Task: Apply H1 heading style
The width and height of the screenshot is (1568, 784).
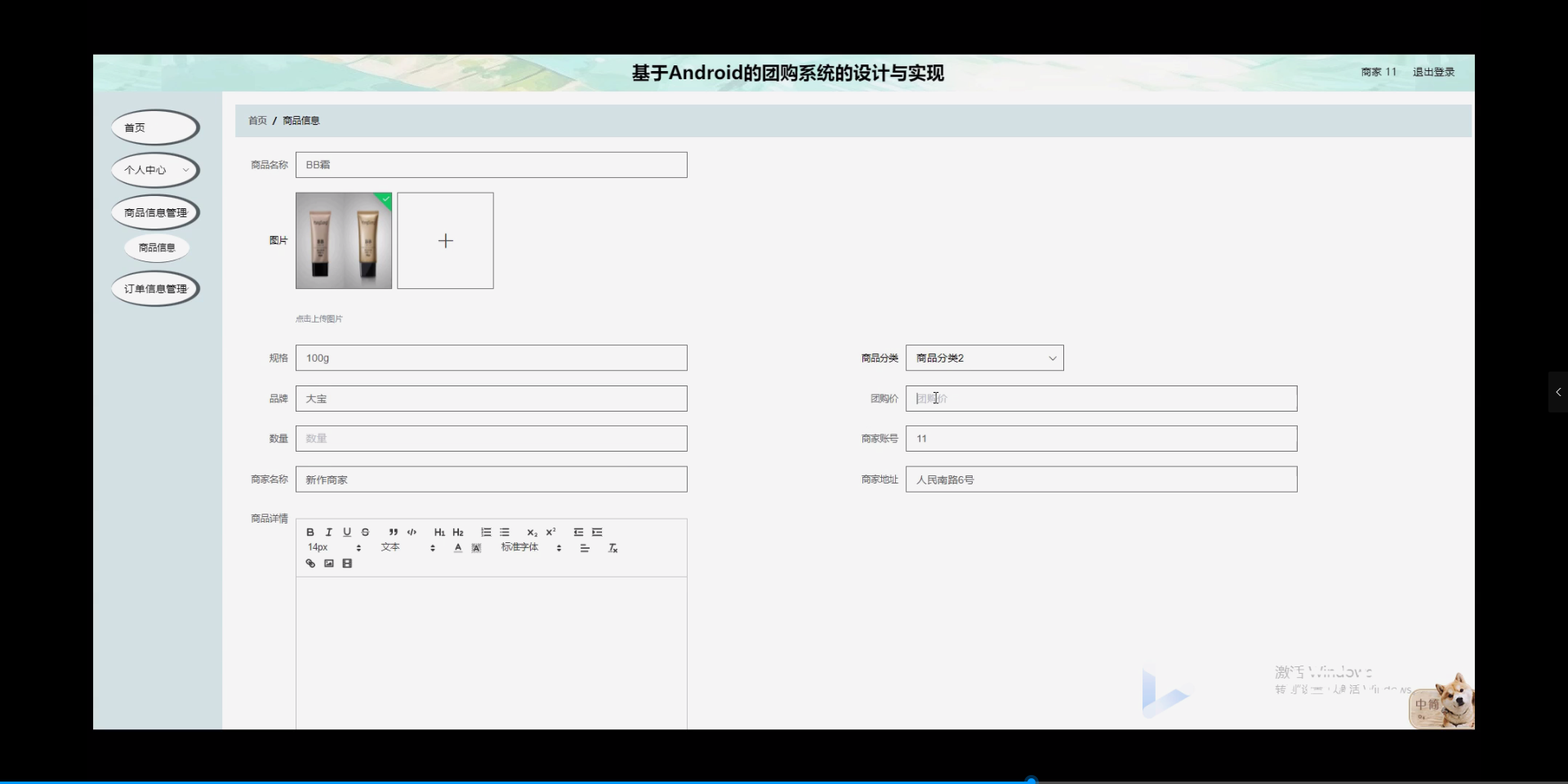Action: coord(439,532)
